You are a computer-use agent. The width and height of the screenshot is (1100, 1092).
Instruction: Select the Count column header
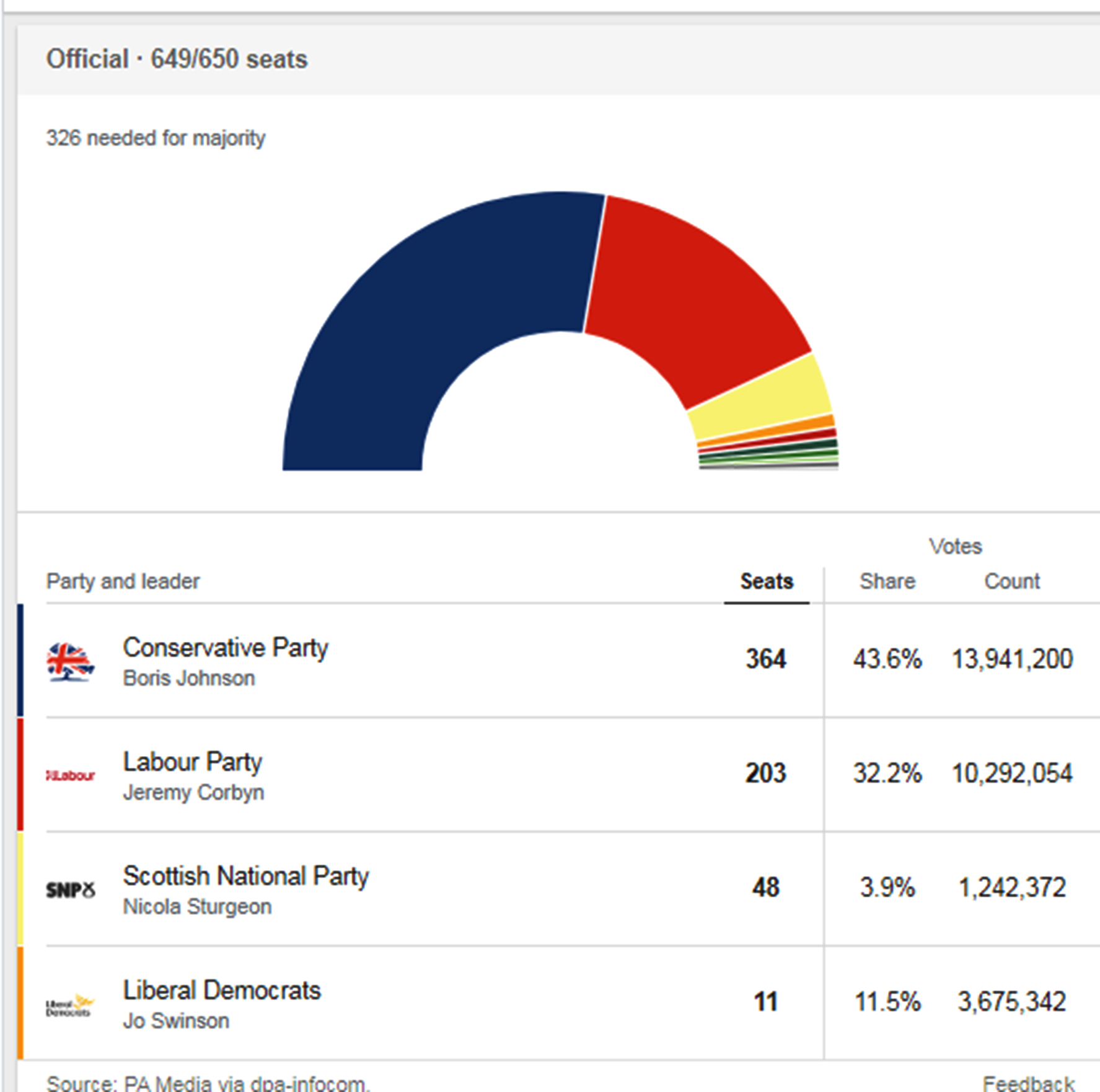pyautogui.click(x=1011, y=581)
